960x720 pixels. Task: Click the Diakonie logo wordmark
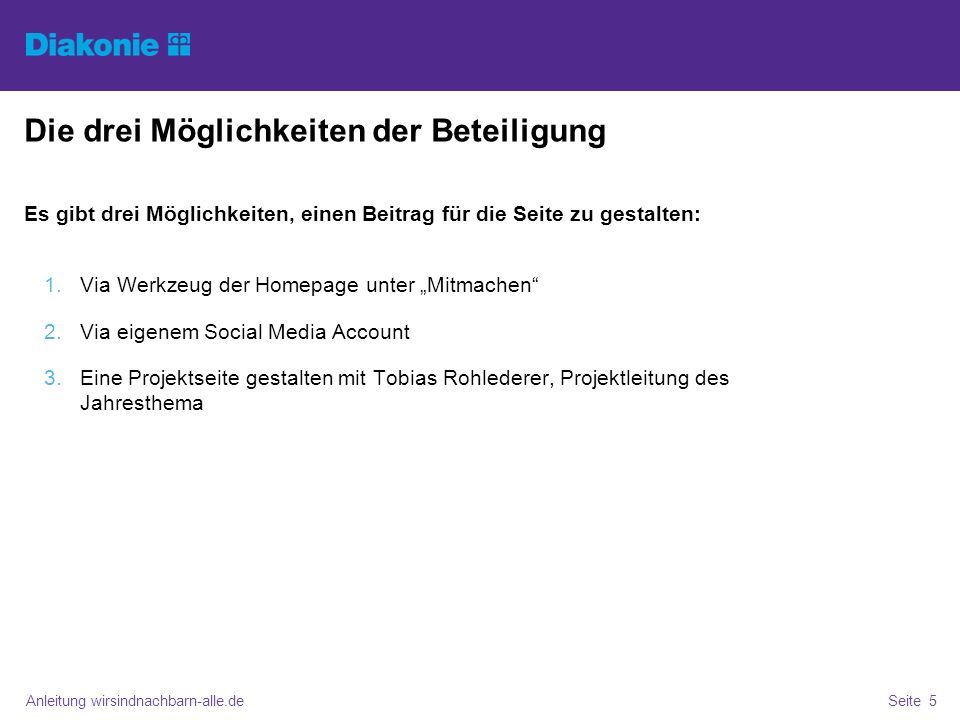point(92,45)
